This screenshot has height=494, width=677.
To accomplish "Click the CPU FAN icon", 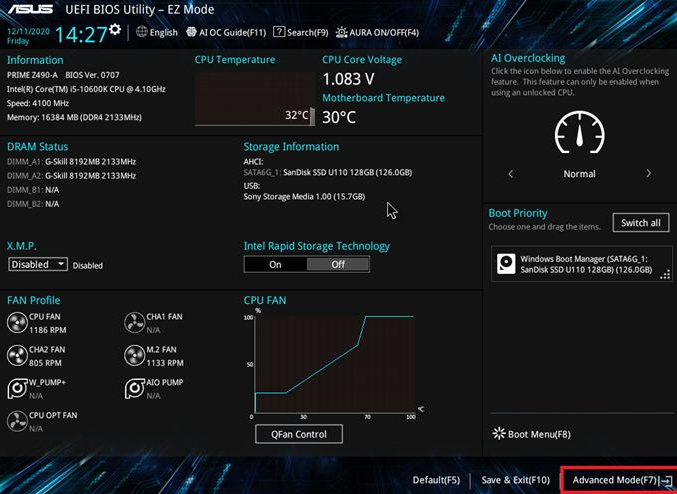I will [17, 323].
